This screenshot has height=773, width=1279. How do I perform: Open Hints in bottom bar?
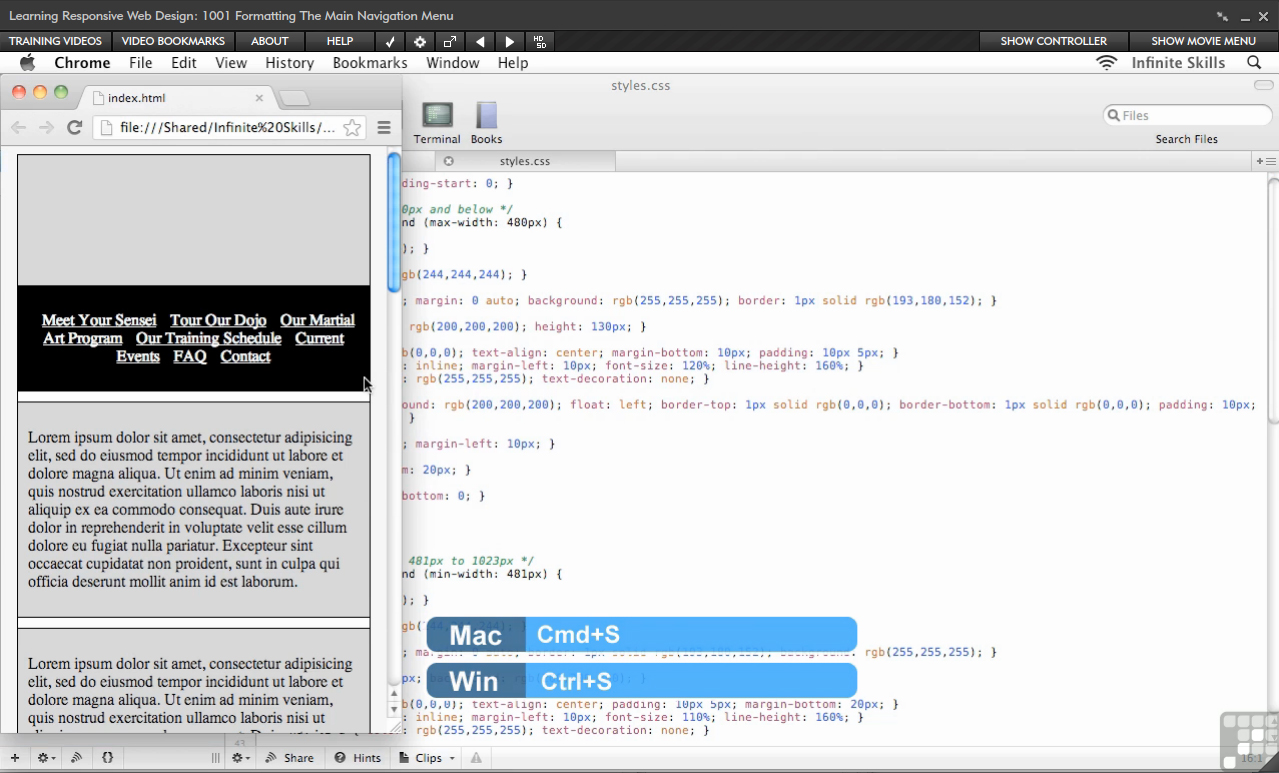coord(358,758)
